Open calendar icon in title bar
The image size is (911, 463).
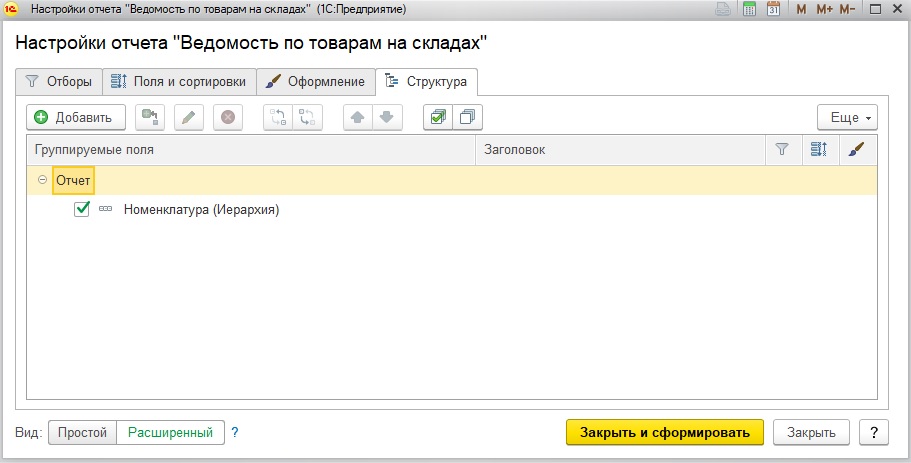coord(773,9)
